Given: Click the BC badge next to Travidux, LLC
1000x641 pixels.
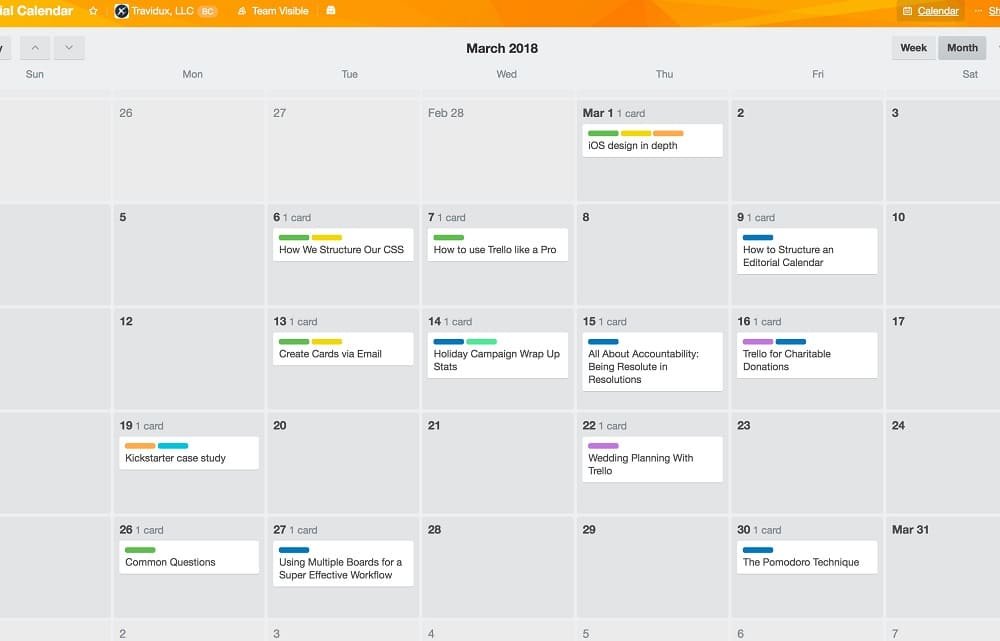Looking at the screenshot, I should click(x=207, y=12).
